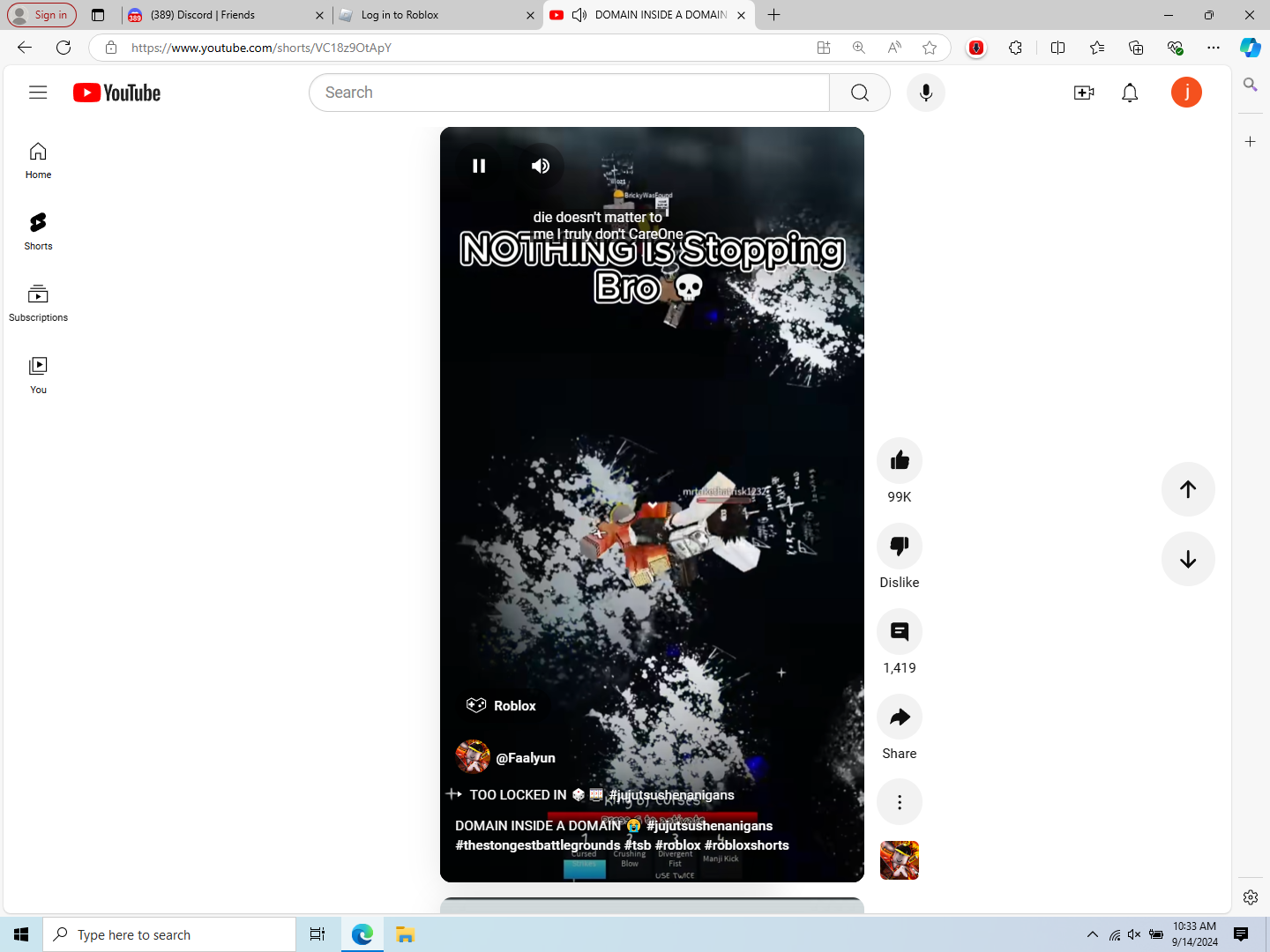Open the tab actions menu
Image resolution: width=1270 pixels, height=952 pixels.
tap(98, 15)
